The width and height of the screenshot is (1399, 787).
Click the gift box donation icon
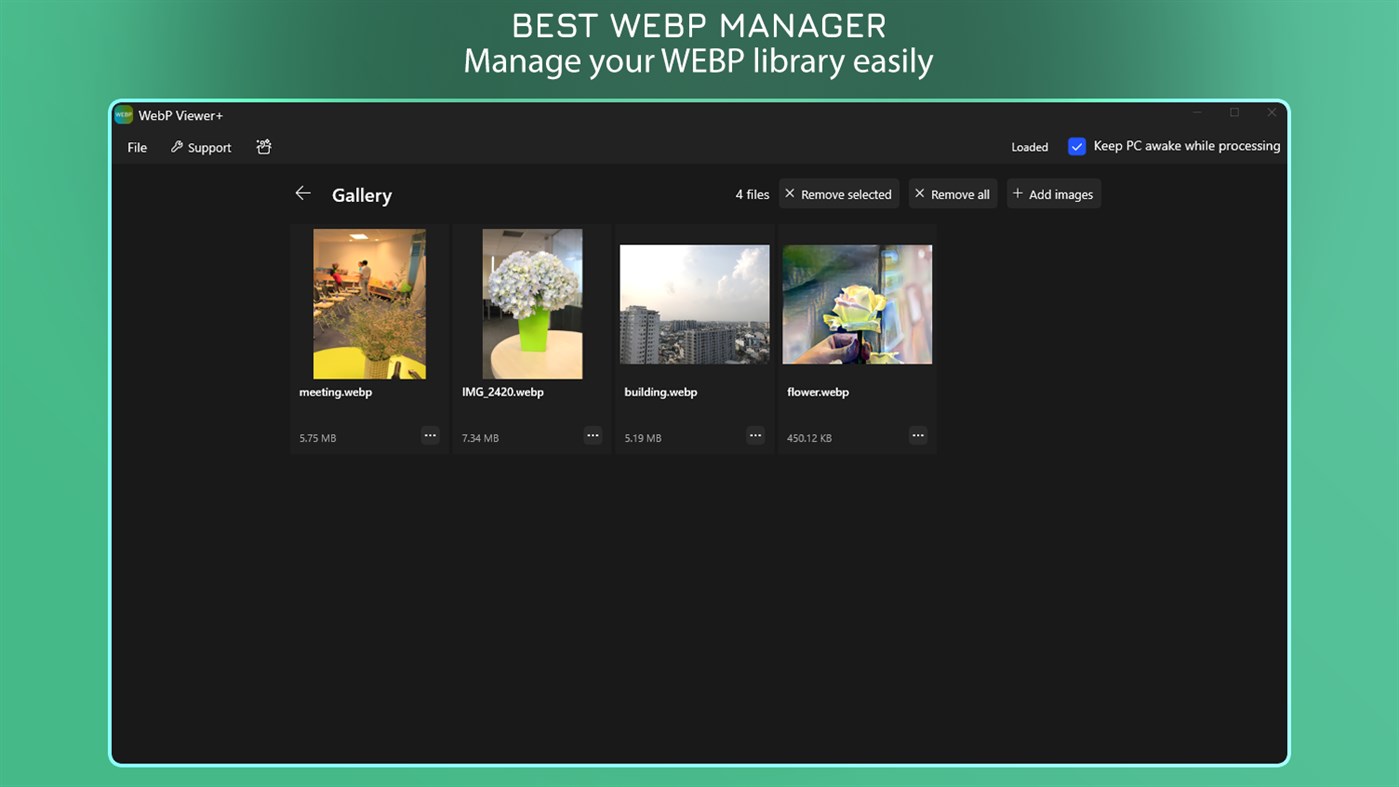pyautogui.click(x=263, y=146)
